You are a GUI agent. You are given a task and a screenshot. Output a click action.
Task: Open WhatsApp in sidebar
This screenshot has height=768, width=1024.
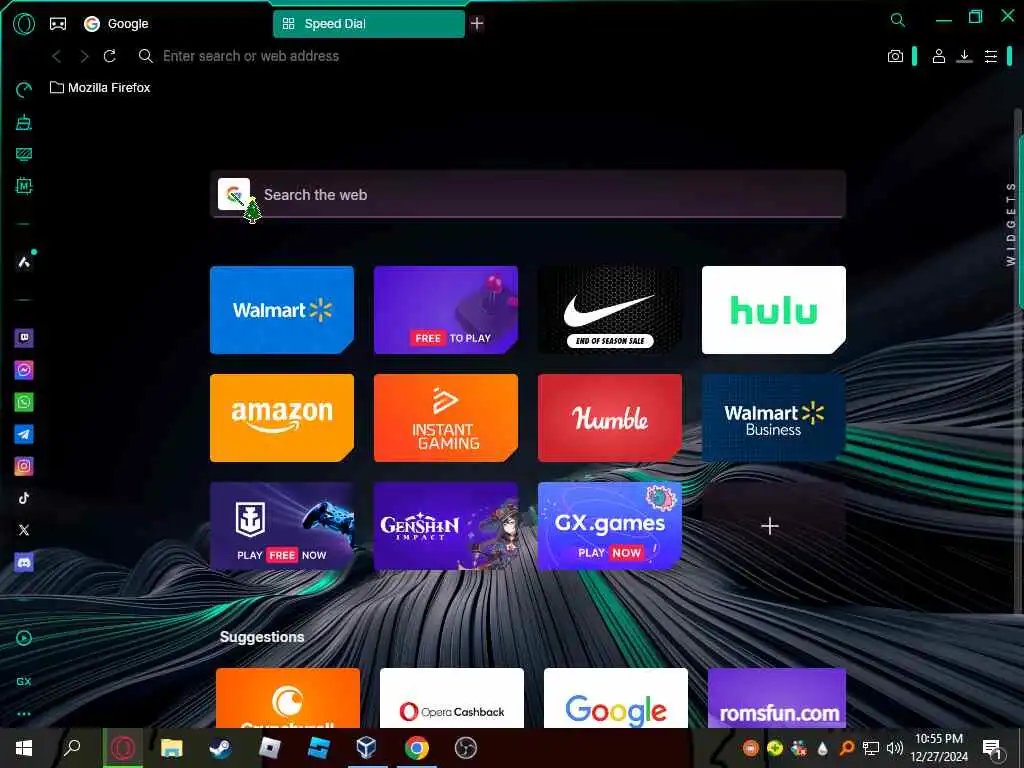tap(24, 402)
